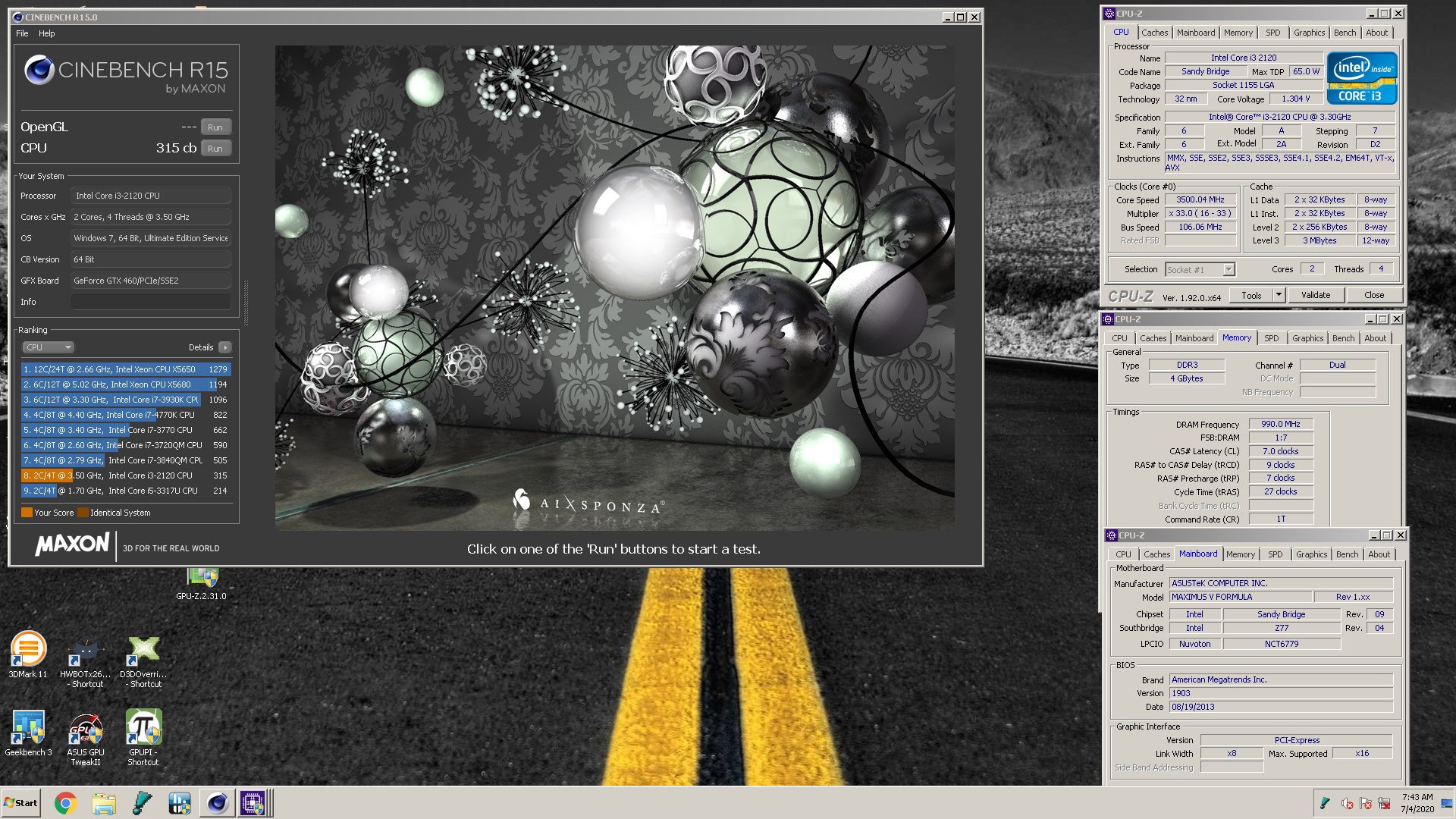Select highlighted ranking row Core i3-2120
The width and height of the screenshot is (1456, 819).
click(126, 475)
